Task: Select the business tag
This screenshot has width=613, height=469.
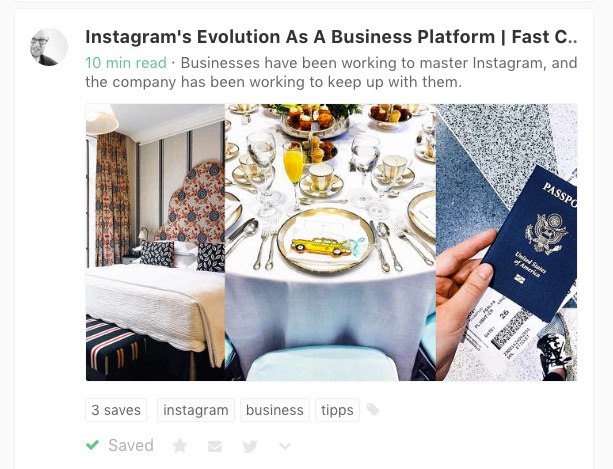Action: coord(274,410)
